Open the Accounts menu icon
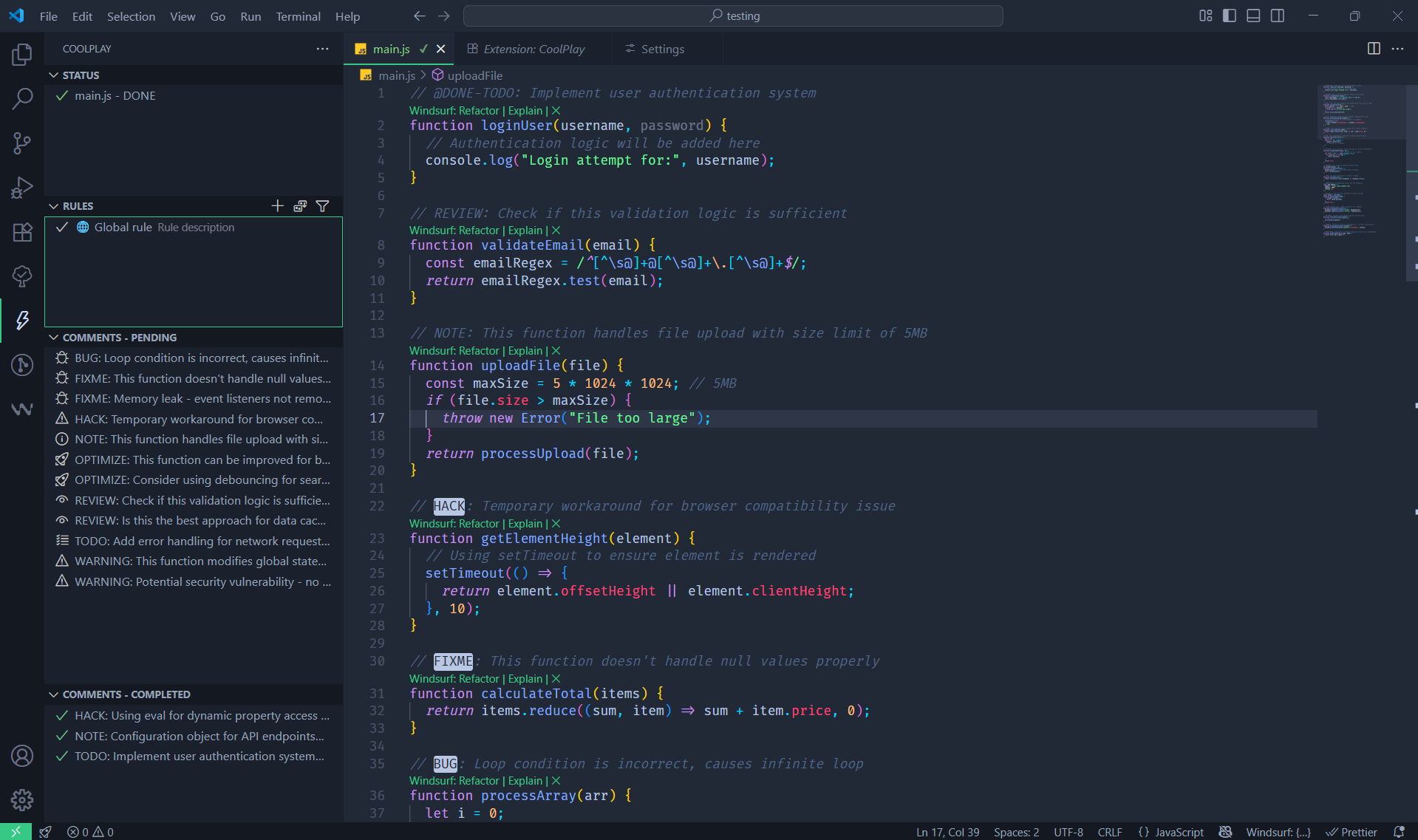 22,756
